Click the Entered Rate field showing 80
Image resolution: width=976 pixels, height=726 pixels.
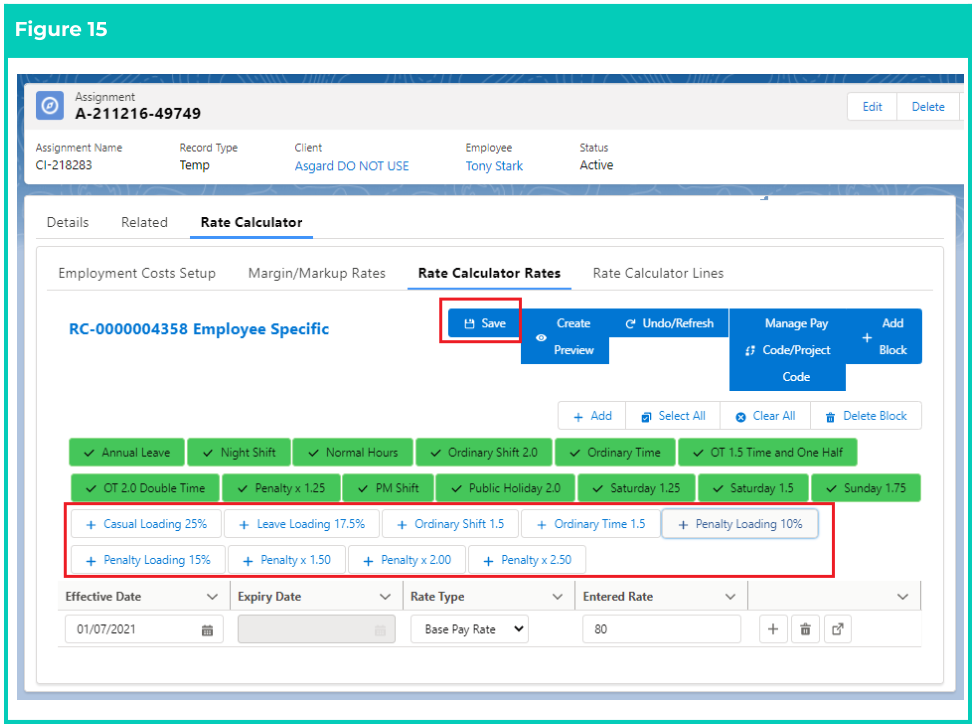click(x=662, y=629)
